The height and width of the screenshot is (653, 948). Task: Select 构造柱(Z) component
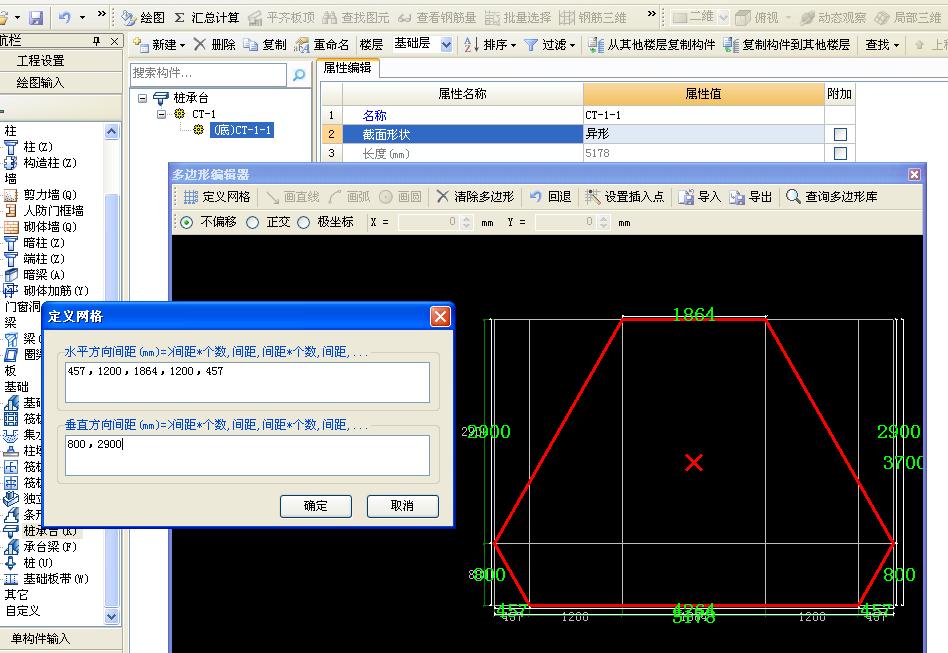40,163
